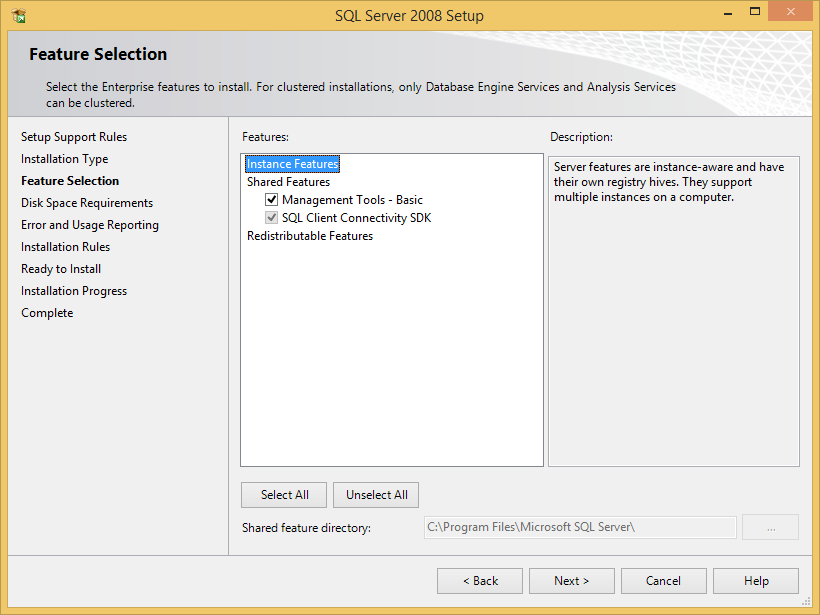Click the shared feature directory field
This screenshot has width=820, height=615.
(580, 527)
